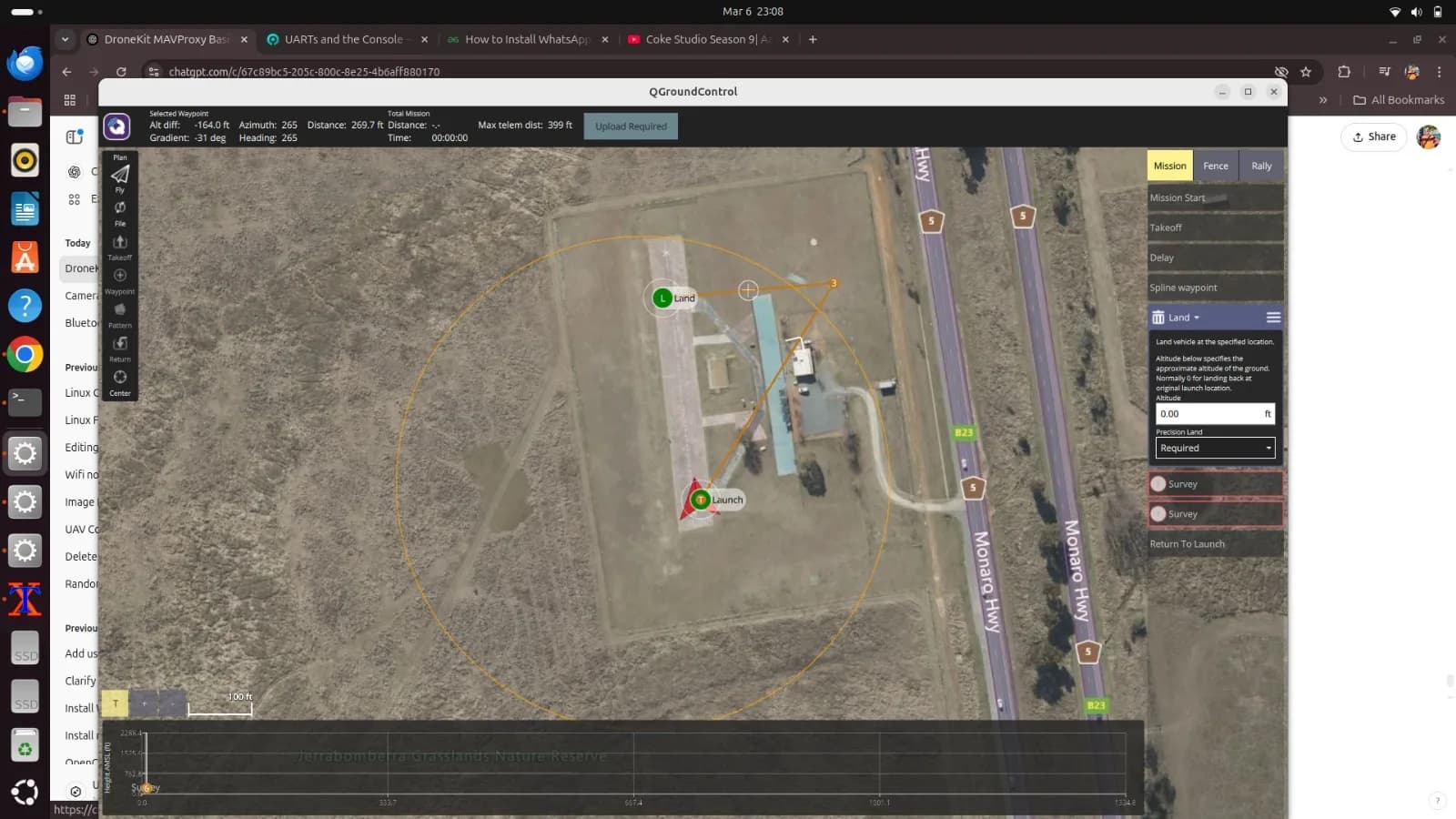This screenshot has width=1456, height=819.
Task: Select Mission Start item
Action: click(1216, 197)
